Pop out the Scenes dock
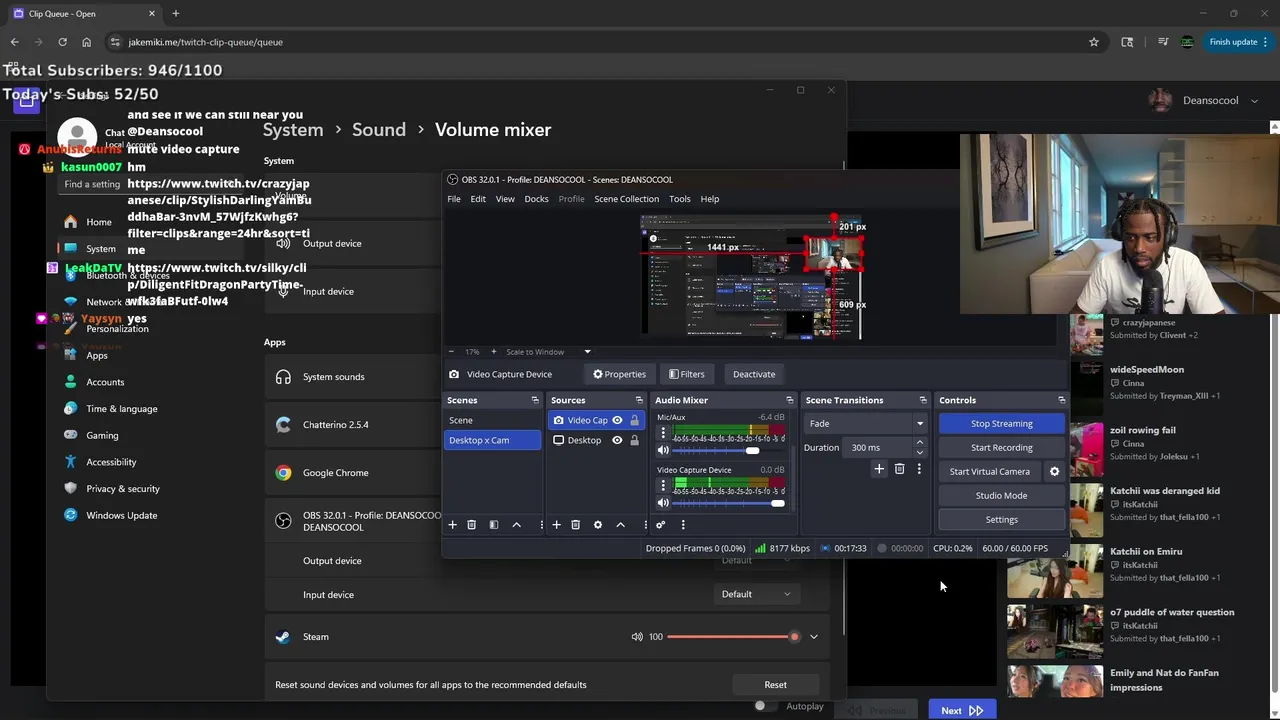 pos(535,400)
